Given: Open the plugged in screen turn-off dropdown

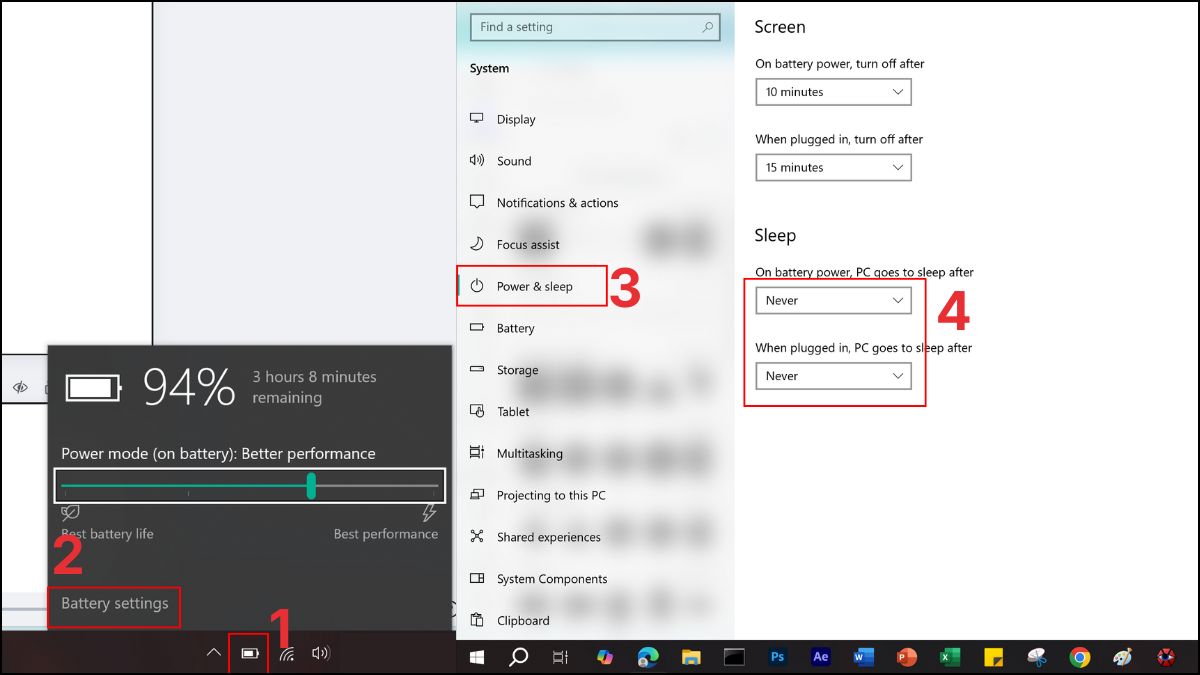Looking at the screenshot, I should coord(834,167).
